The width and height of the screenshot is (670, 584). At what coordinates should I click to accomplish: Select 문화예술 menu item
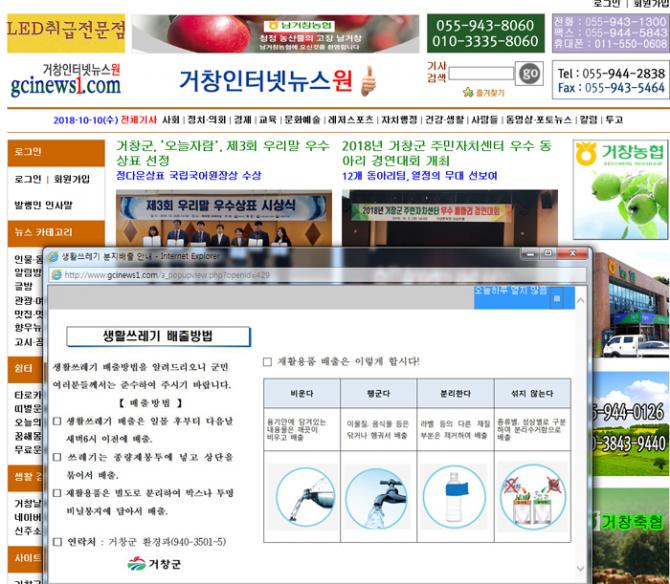302,120
